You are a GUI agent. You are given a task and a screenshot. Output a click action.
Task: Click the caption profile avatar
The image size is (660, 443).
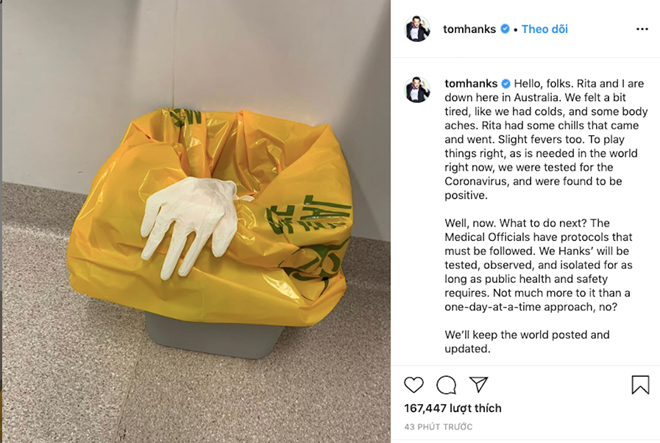tap(418, 90)
